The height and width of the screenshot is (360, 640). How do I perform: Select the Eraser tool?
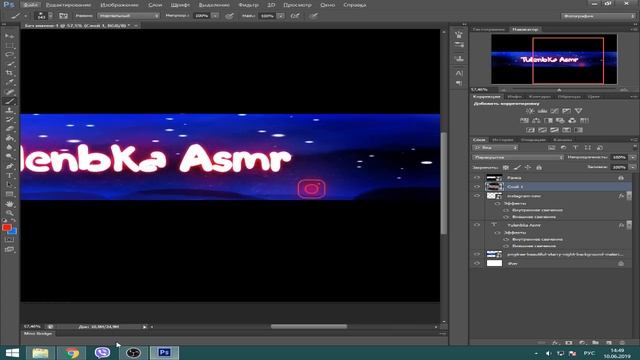[x=9, y=129]
